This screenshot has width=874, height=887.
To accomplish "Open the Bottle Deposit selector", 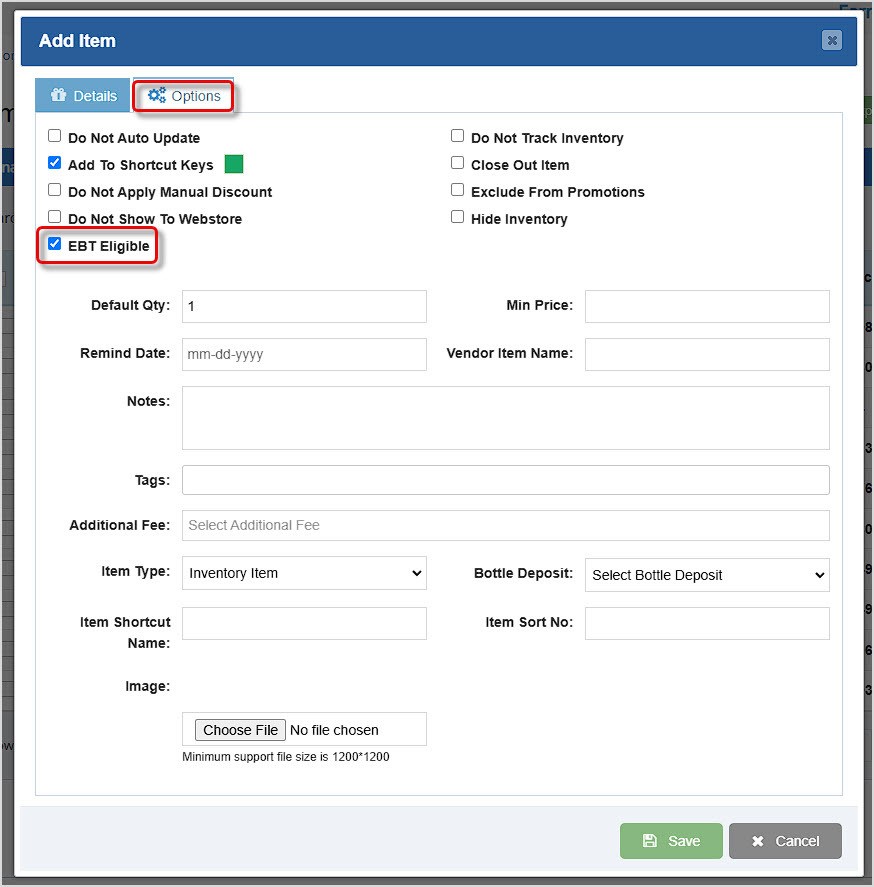I will pyautogui.click(x=707, y=575).
